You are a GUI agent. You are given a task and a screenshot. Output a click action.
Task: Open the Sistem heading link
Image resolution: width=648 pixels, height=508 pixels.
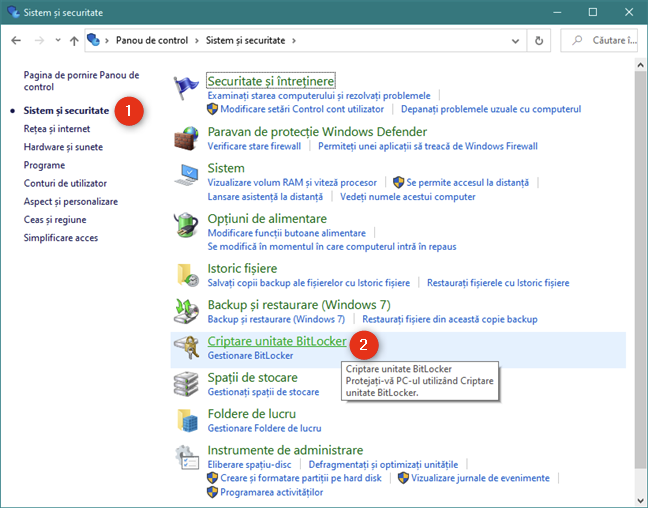click(x=226, y=168)
